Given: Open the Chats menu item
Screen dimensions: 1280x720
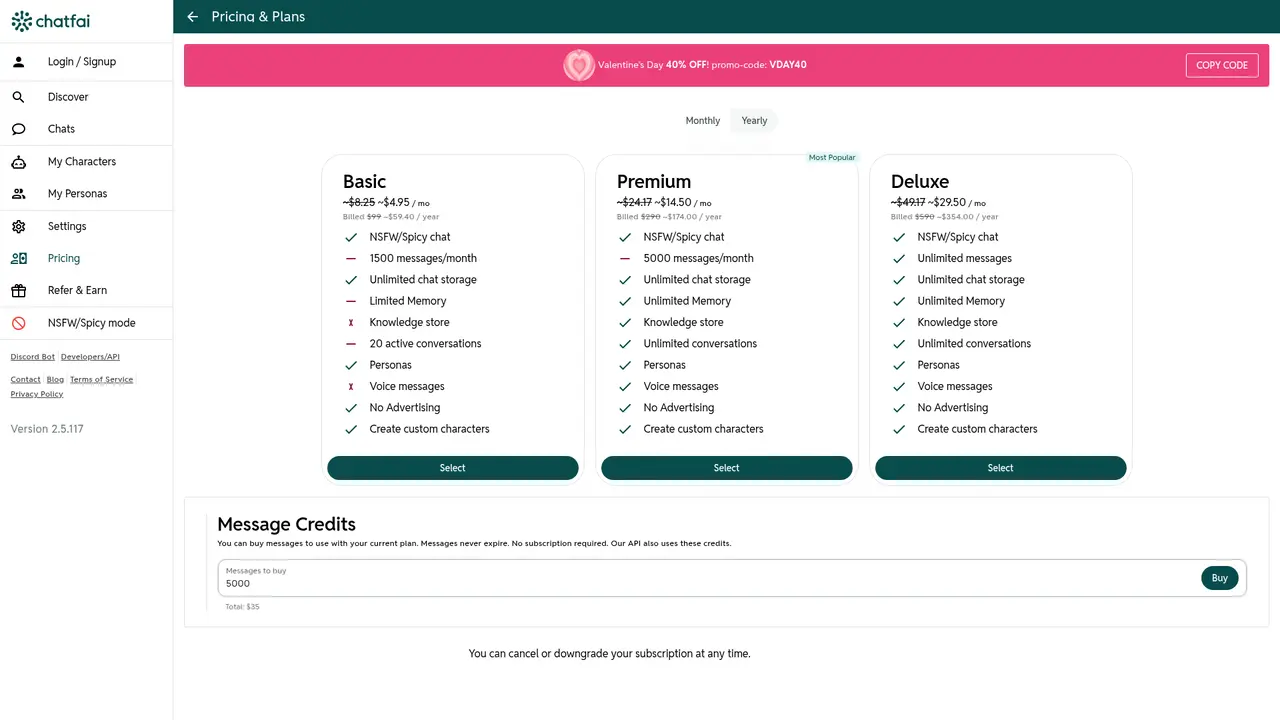Looking at the screenshot, I should click(x=61, y=129).
